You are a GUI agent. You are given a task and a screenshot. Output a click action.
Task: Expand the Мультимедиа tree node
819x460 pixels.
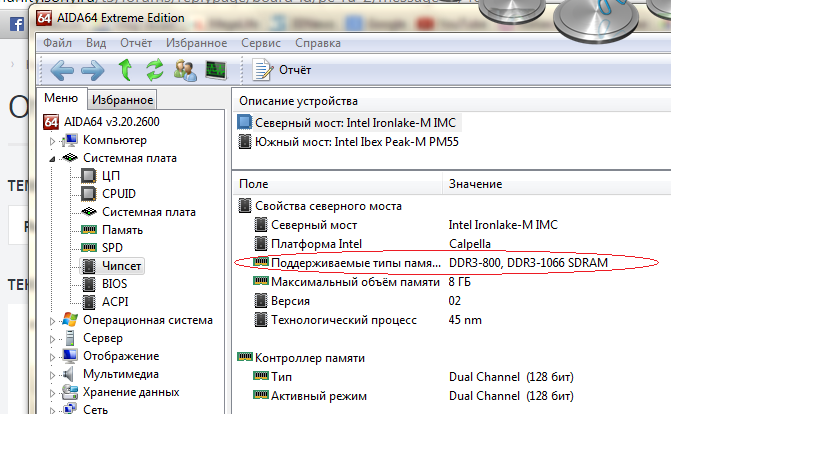point(53,375)
